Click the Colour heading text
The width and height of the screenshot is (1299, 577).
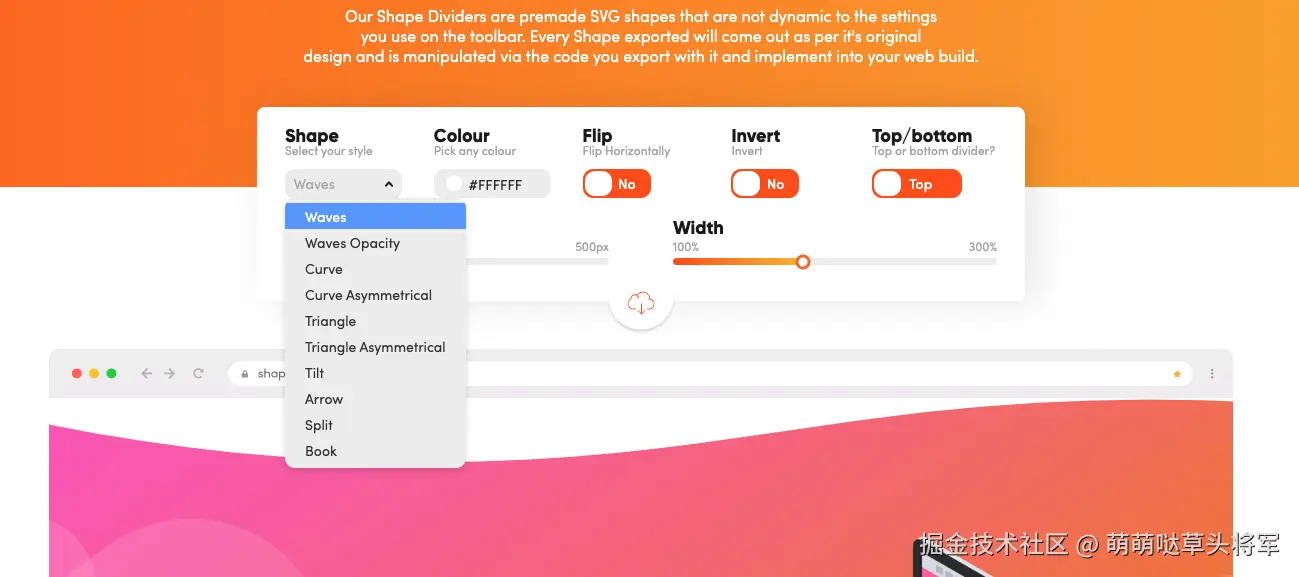point(462,136)
